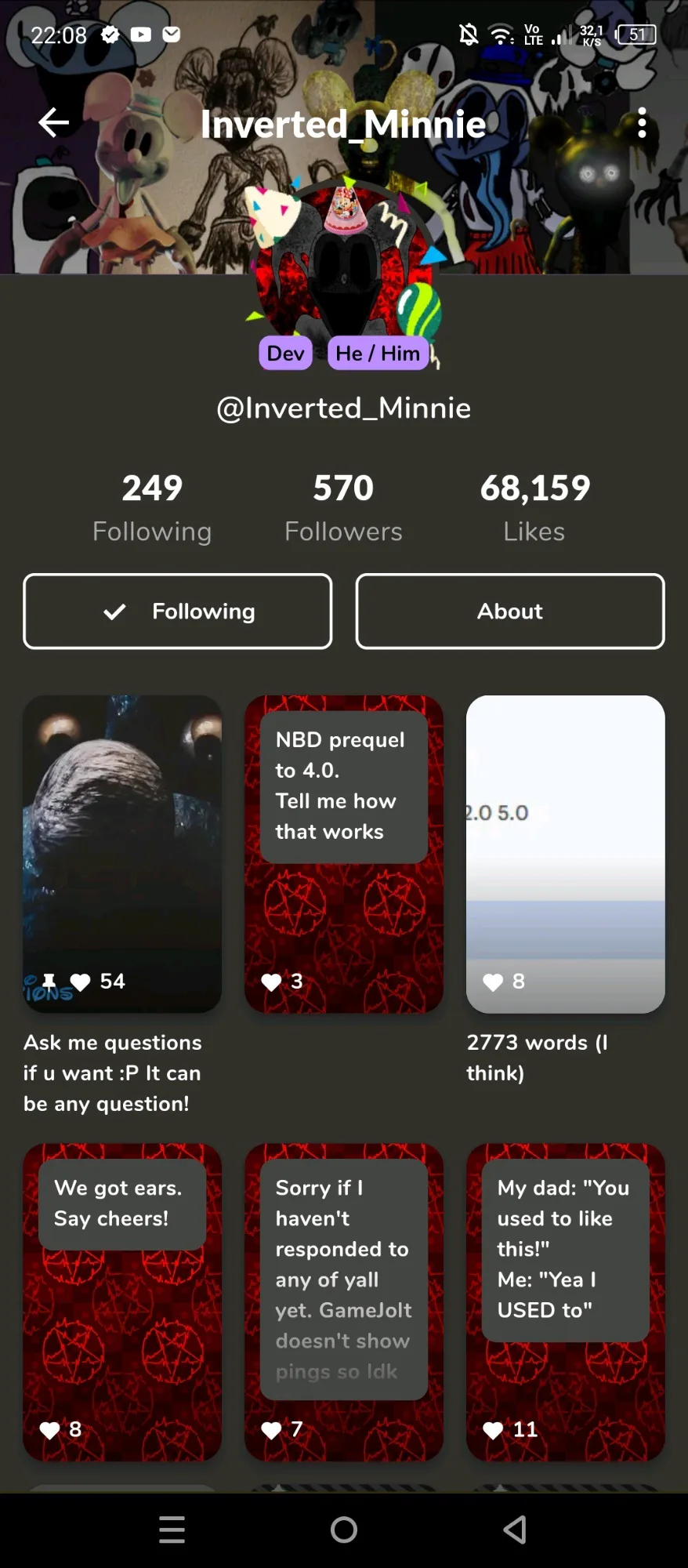Open the "Ask me questions" post caption

pos(113,1073)
